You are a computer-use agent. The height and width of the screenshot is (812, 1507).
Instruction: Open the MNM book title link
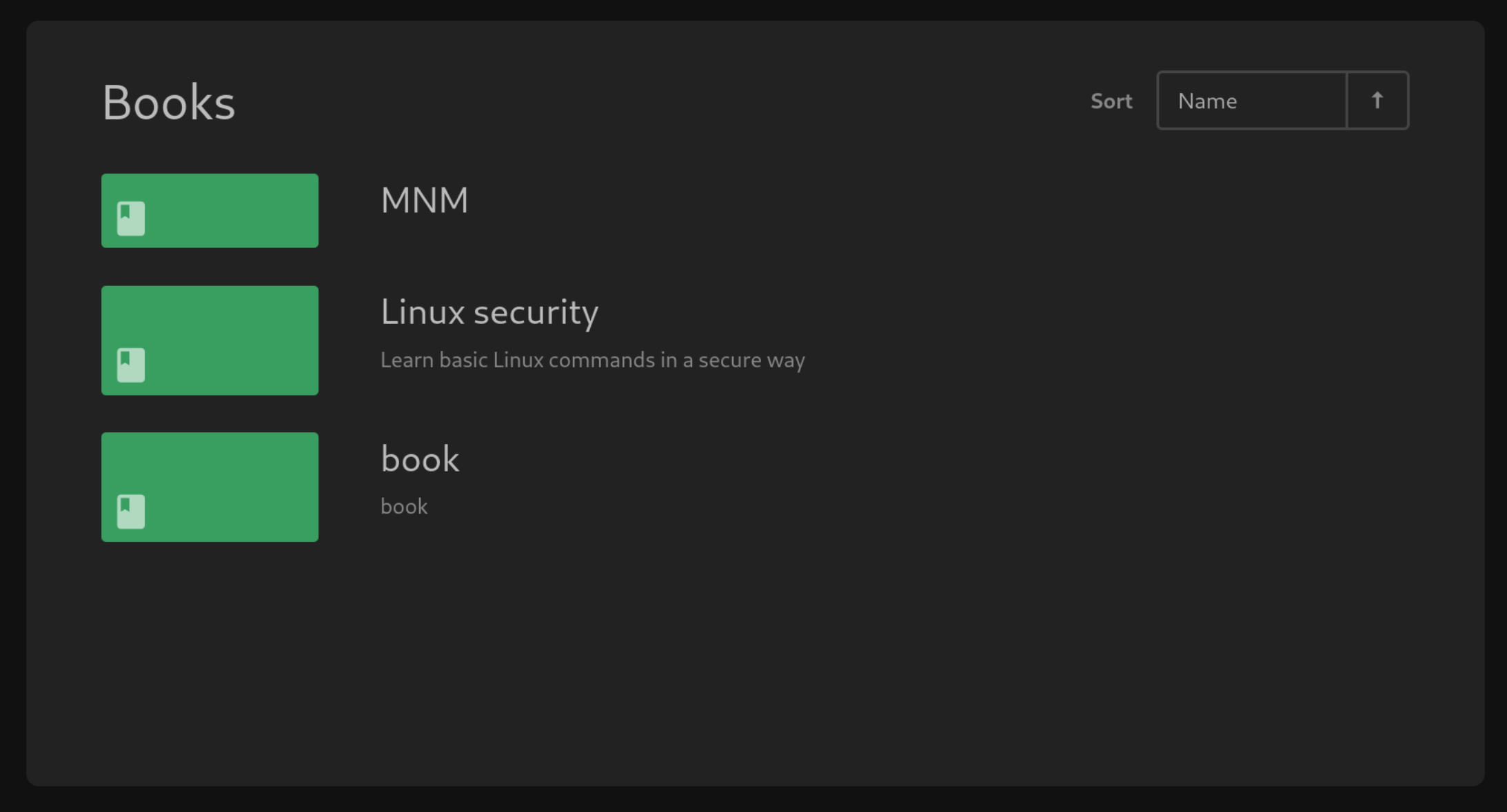click(424, 201)
